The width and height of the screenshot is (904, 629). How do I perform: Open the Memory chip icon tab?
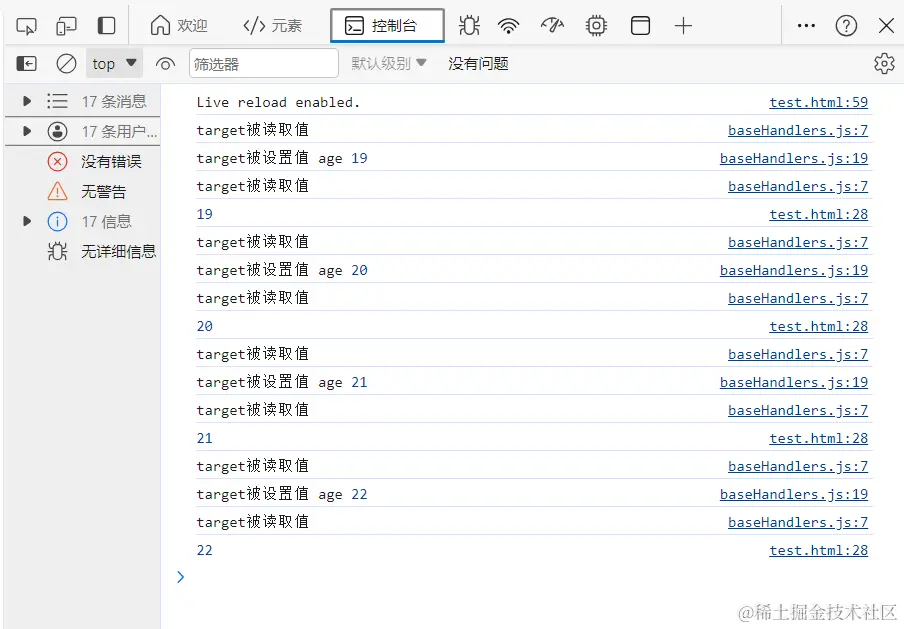(596, 26)
